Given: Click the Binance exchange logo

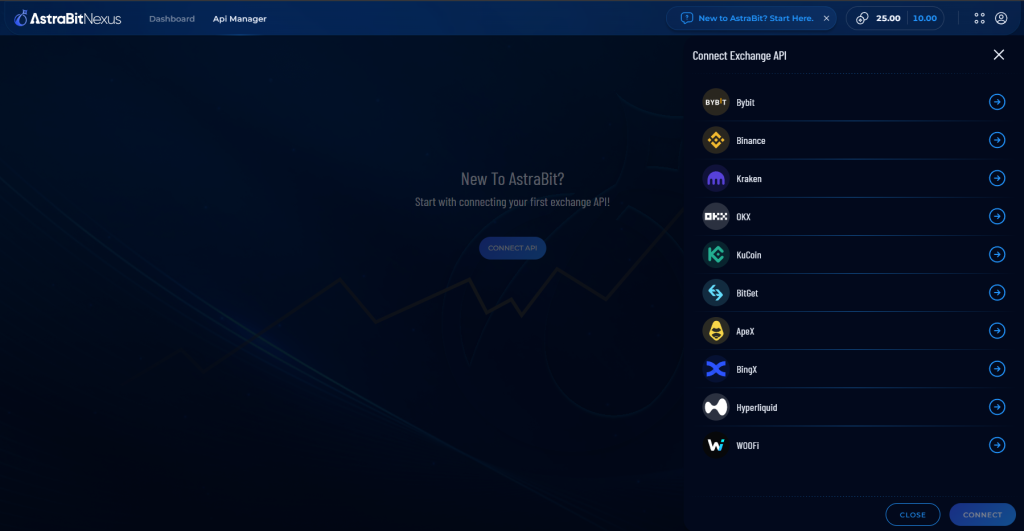Looking at the screenshot, I should point(716,140).
